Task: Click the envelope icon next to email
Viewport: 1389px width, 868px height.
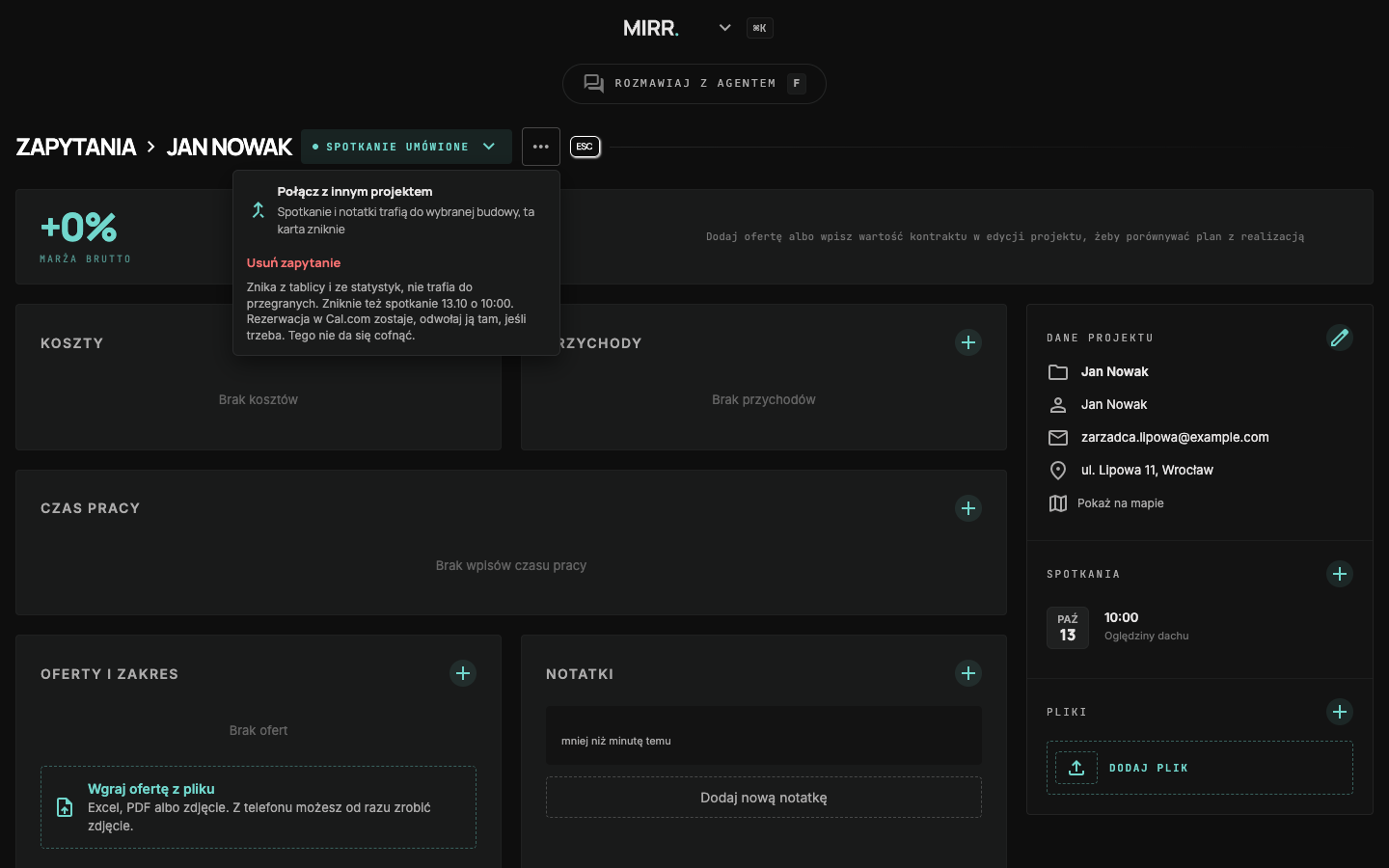Action: click(x=1057, y=438)
